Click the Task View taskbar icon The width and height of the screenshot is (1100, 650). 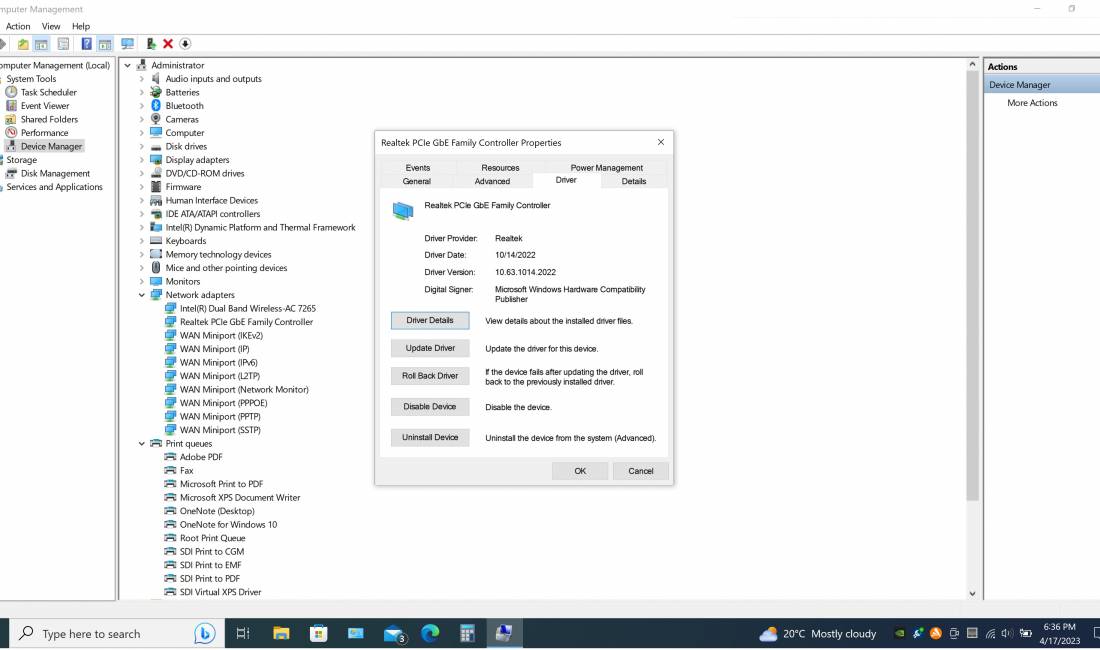pos(243,634)
